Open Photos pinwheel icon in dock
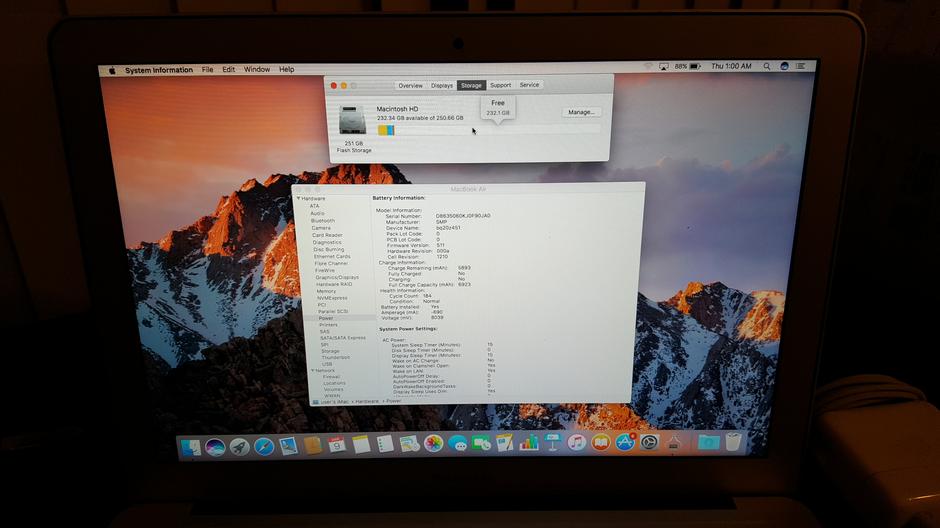Viewport: 940px width, 528px height. pos(433,443)
